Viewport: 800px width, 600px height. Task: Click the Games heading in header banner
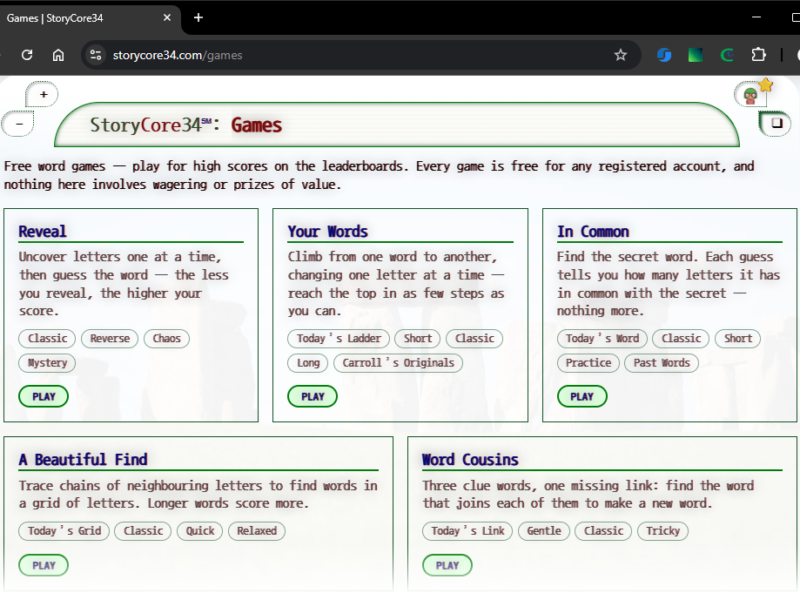(x=257, y=125)
